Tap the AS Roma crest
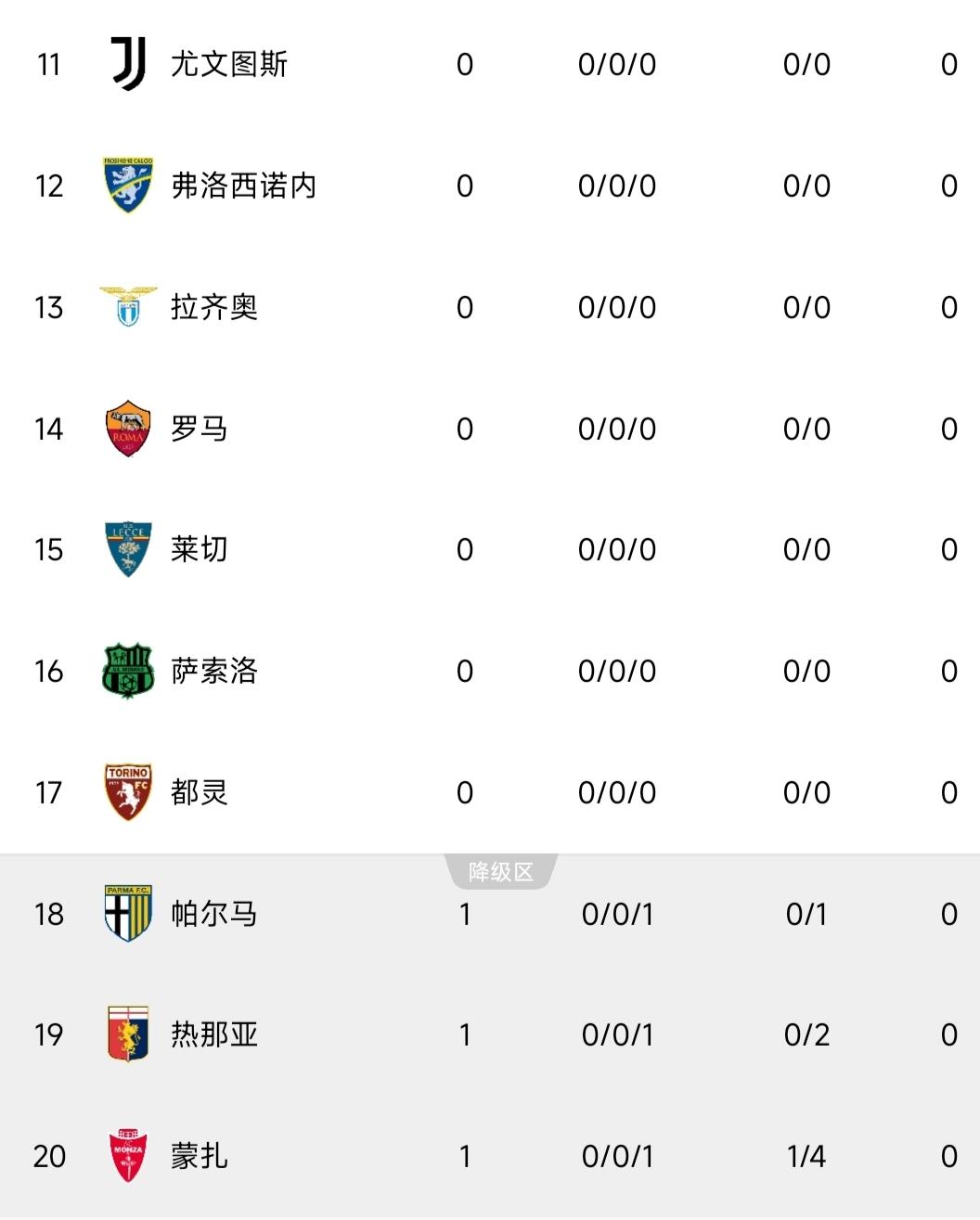This screenshot has width=980, height=1220. coord(128,429)
